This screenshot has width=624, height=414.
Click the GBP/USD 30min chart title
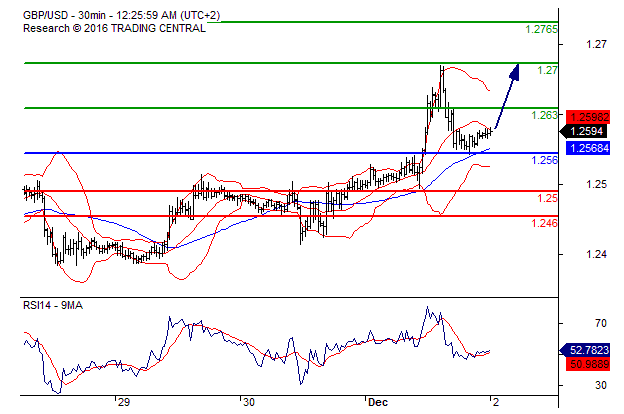click(121, 15)
